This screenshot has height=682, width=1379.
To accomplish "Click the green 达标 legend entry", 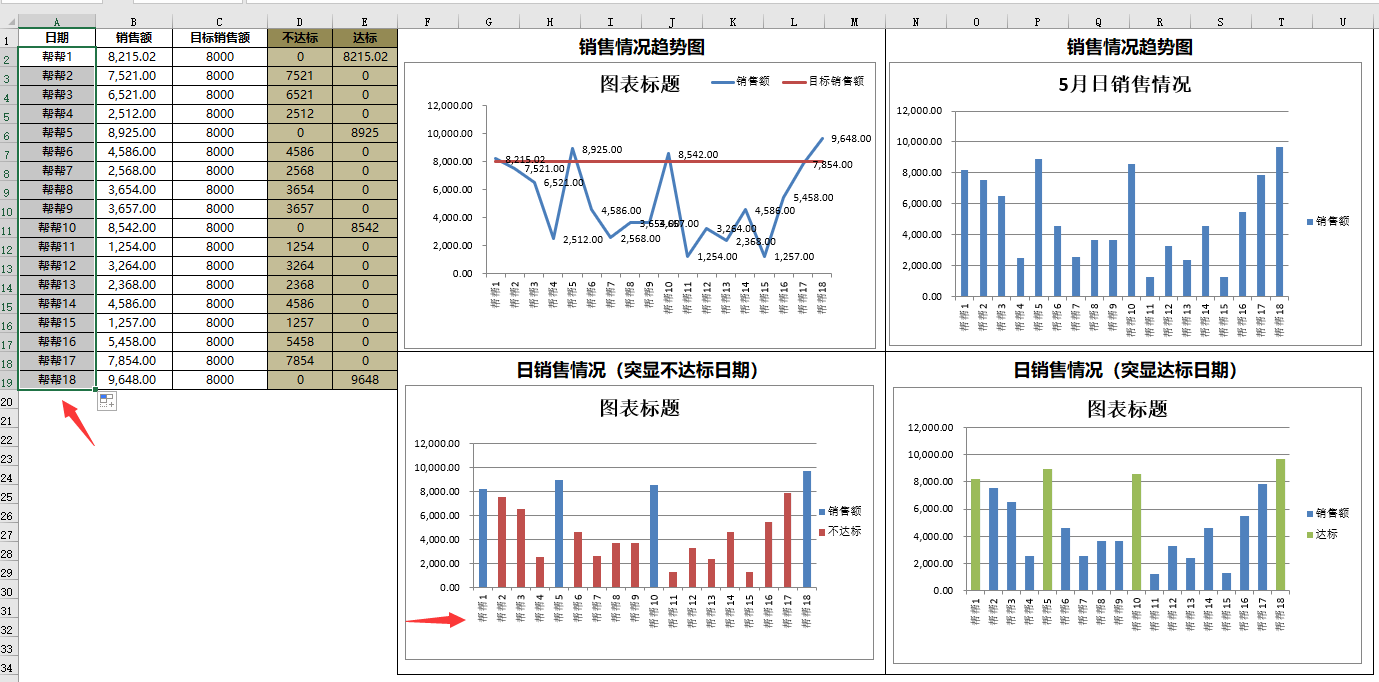I will tap(1321, 534).
